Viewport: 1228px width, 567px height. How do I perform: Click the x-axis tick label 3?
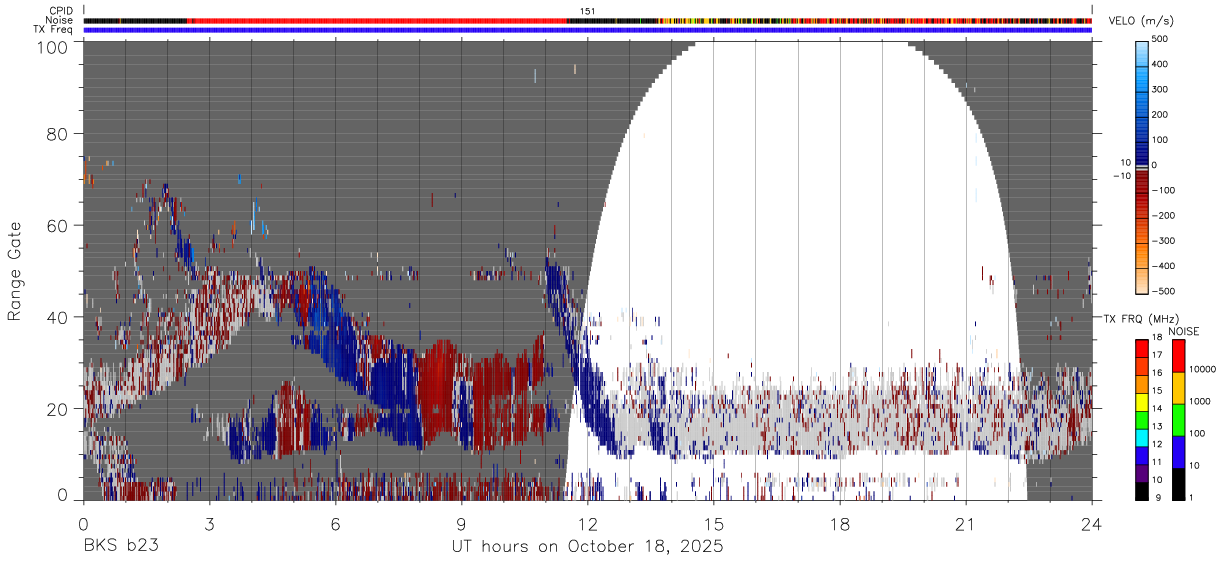pos(209,524)
